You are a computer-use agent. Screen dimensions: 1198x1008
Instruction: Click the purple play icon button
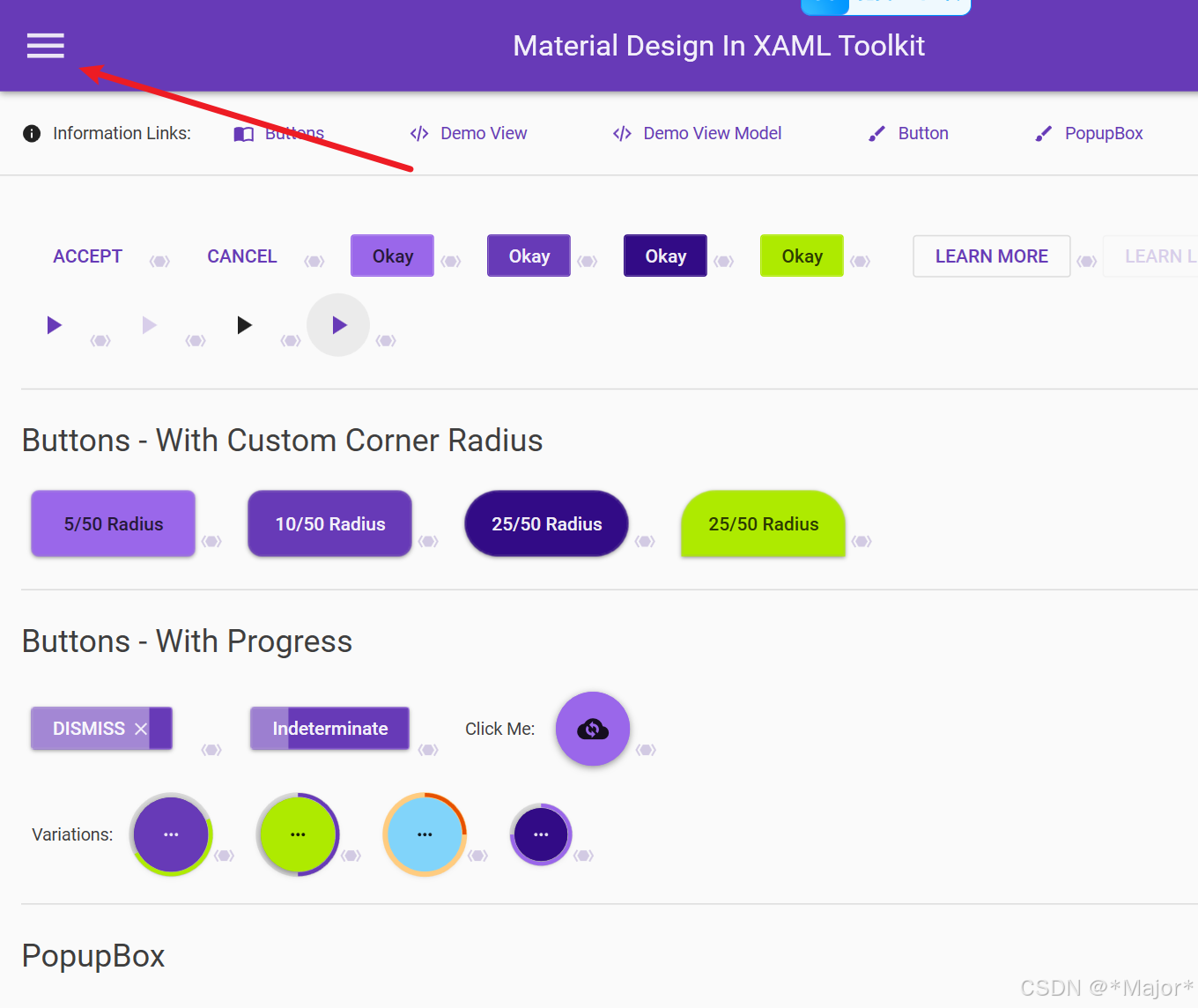click(x=55, y=325)
